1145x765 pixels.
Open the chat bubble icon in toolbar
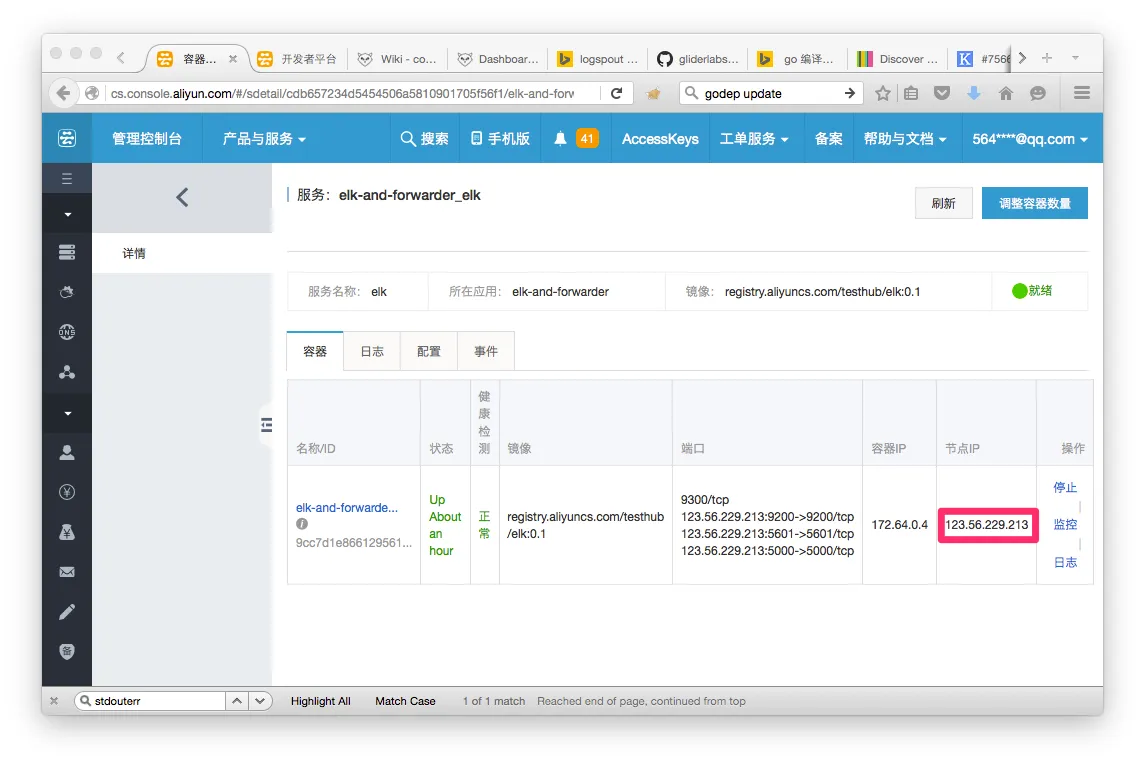[1038, 93]
